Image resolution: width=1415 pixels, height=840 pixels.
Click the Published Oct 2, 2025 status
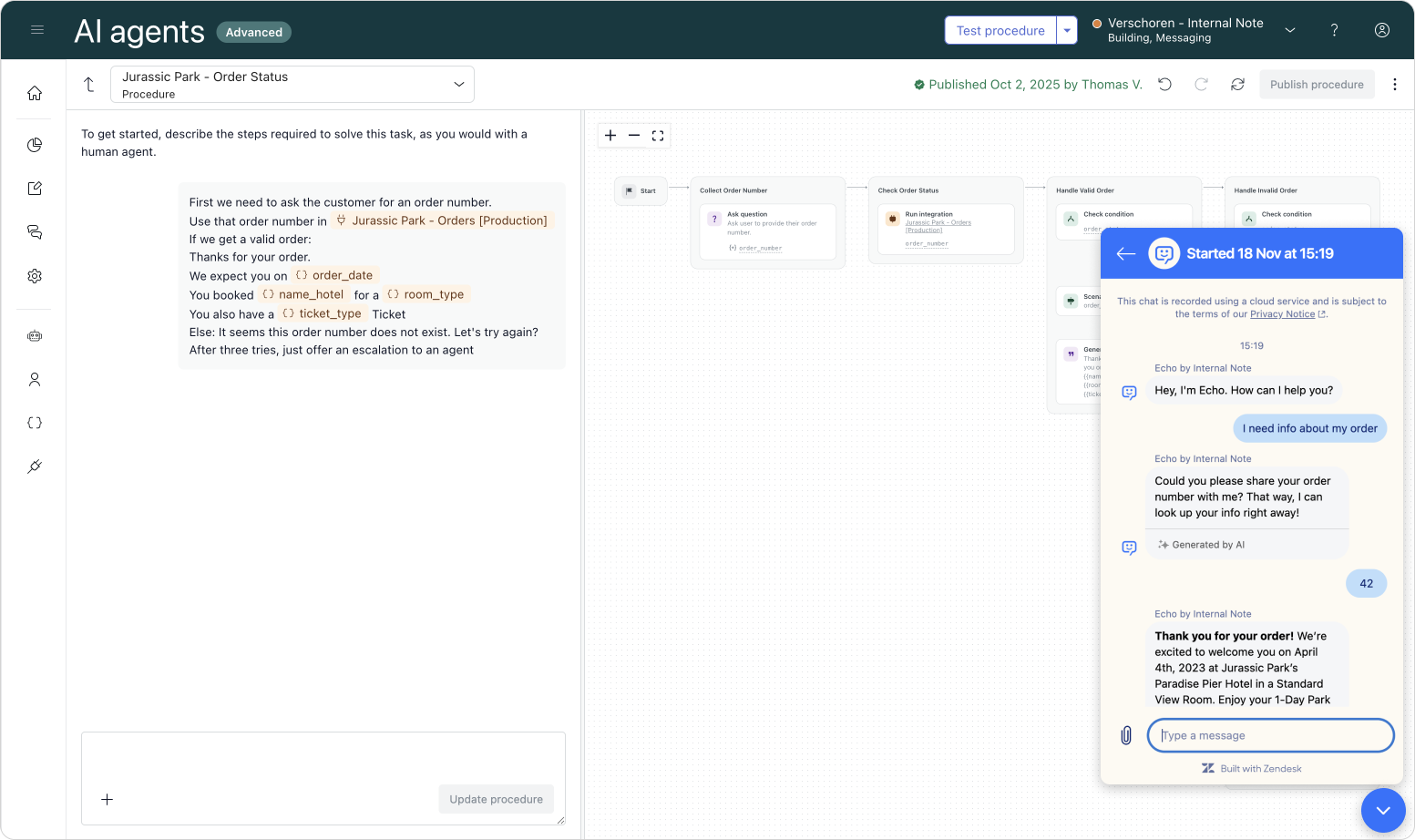[1028, 85]
